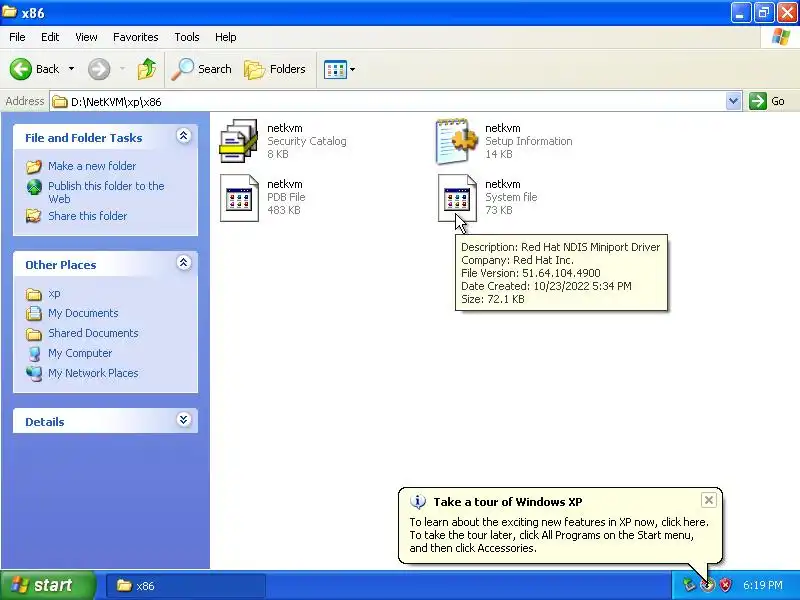Viewport: 800px width, 600px height.
Task: Collapse the File and Folder Tasks panel
Action: (184, 135)
